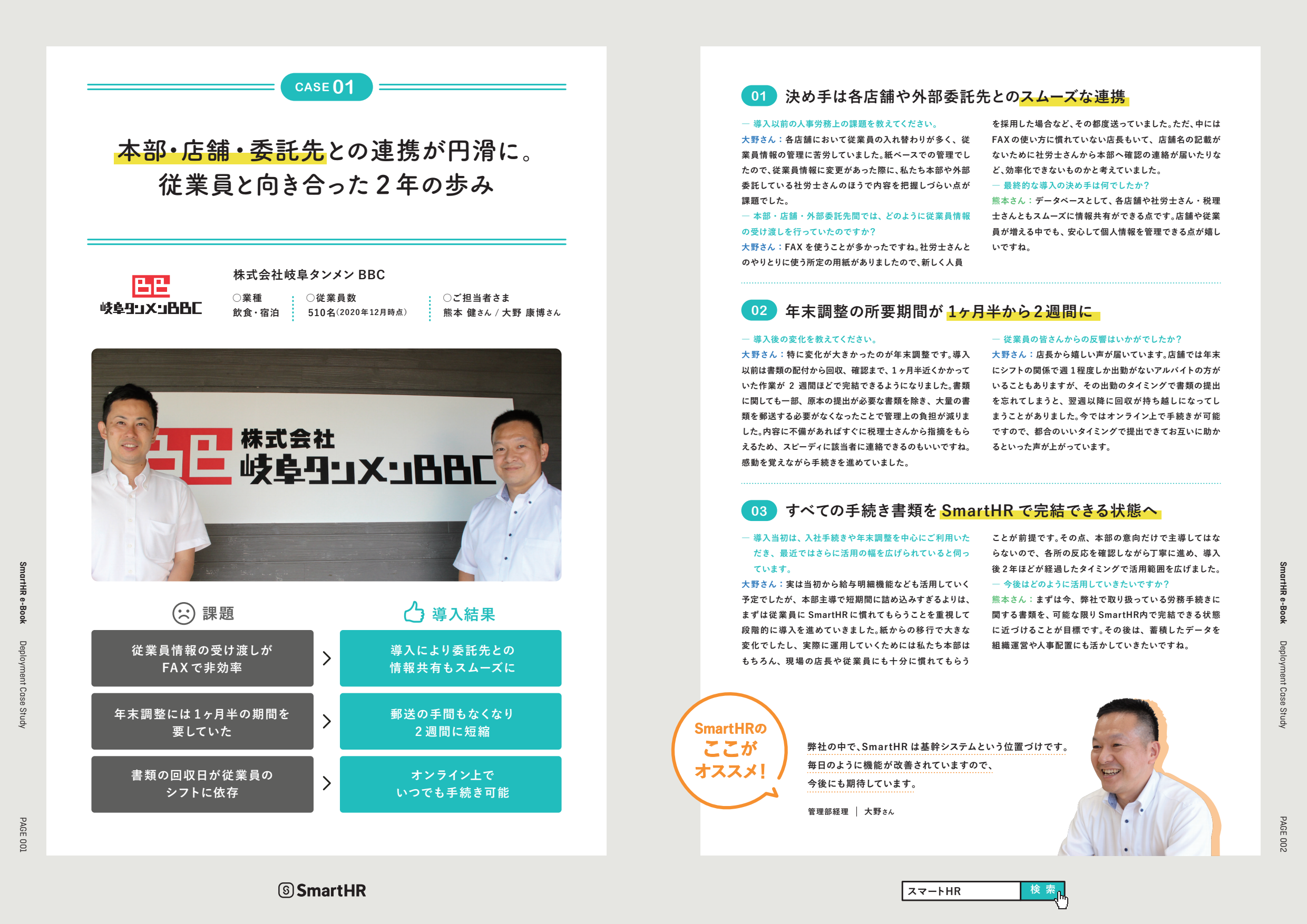The width and height of the screenshot is (1307, 924).
Task: Click the highlighted 本部・店舗・委託先 headline
Action: [x=221, y=151]
